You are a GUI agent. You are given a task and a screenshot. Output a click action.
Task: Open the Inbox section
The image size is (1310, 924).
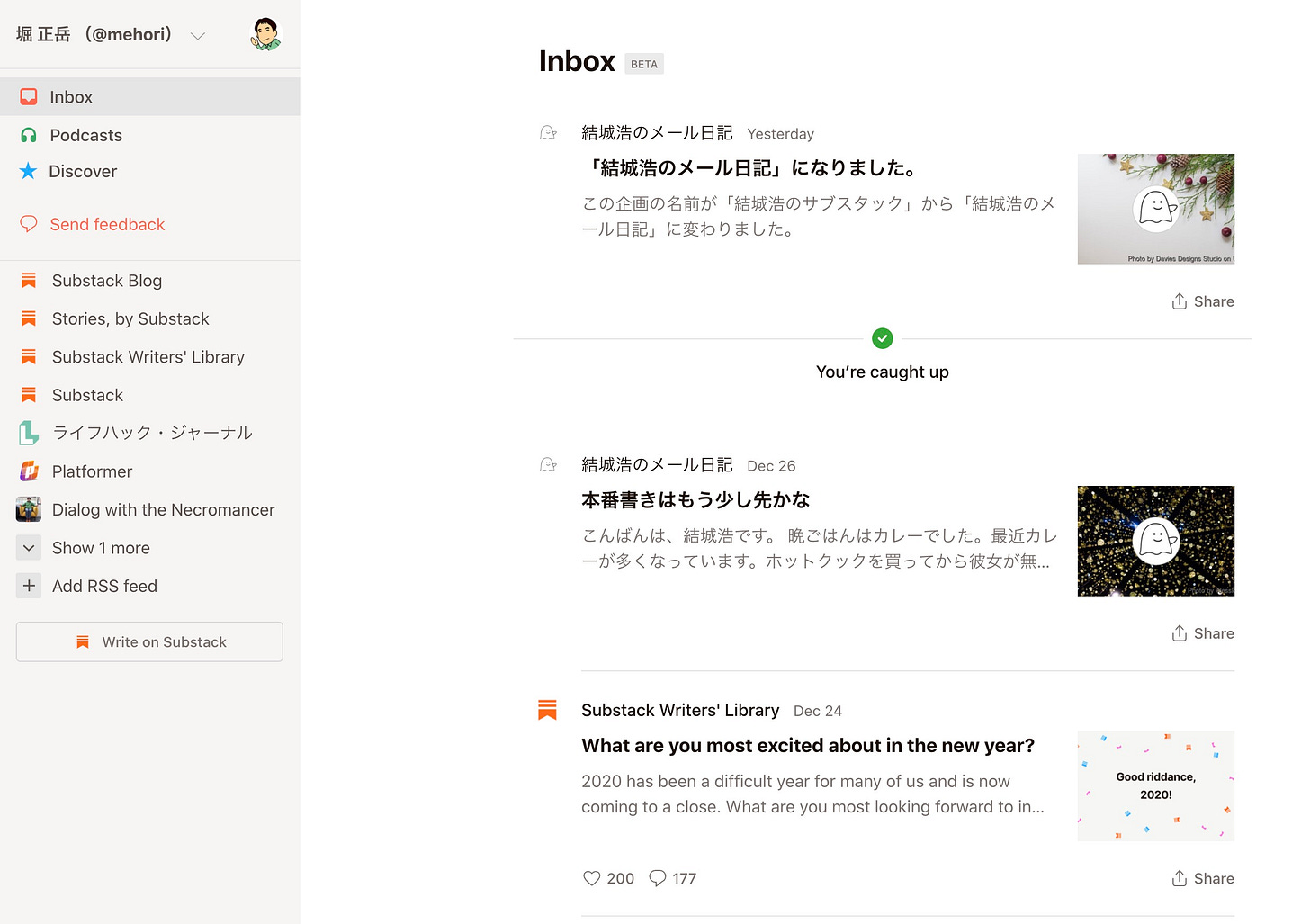click(150, 96)
